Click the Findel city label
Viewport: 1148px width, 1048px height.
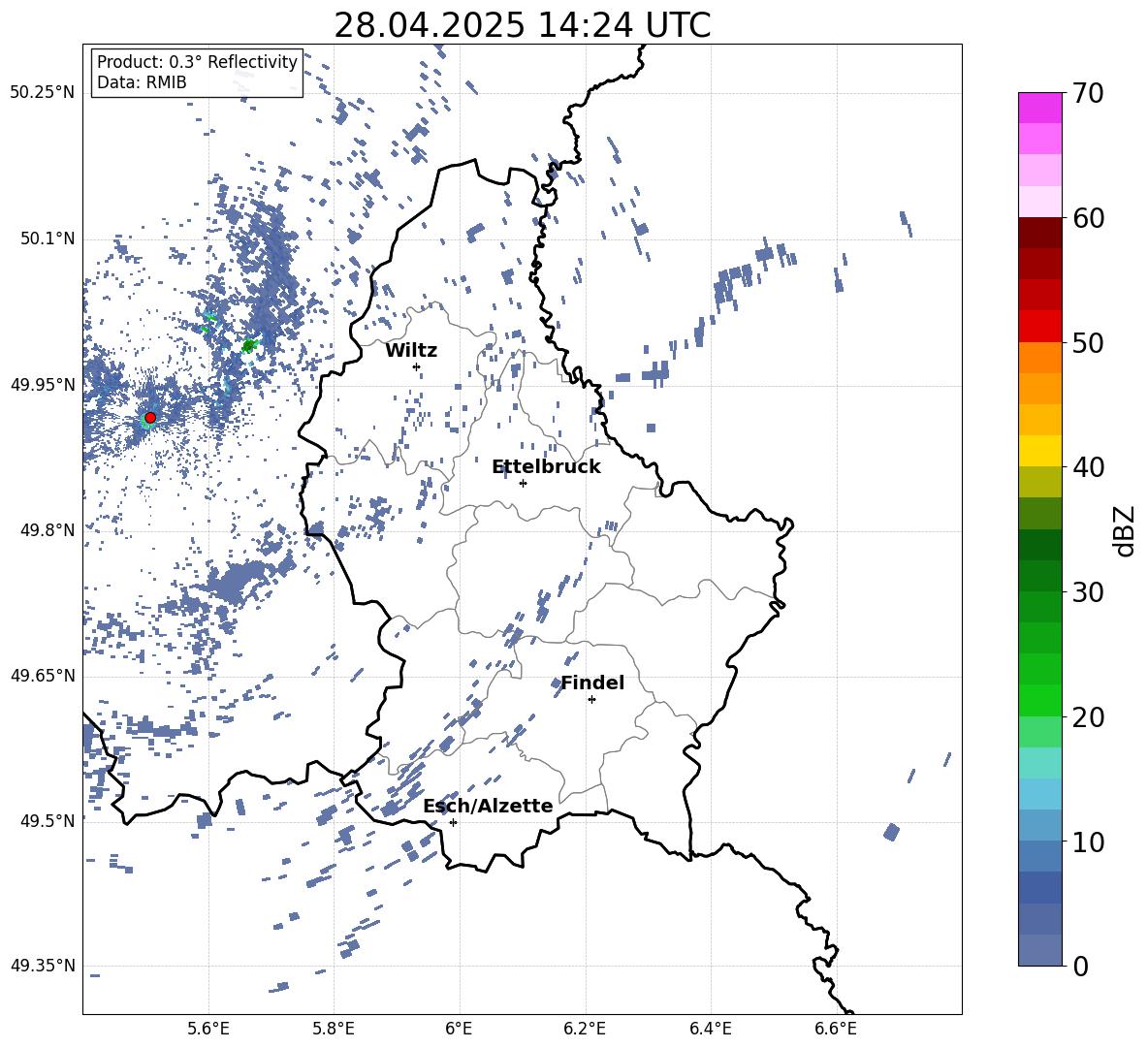pyautogui.click(x=592, y=683)
